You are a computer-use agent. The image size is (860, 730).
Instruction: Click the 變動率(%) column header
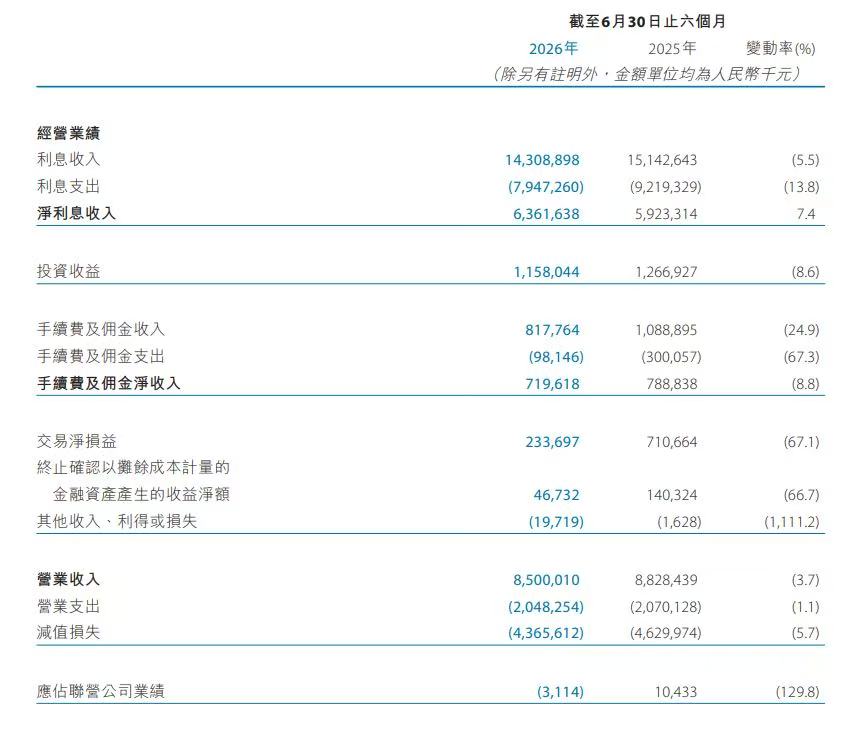tap(780, 49)
